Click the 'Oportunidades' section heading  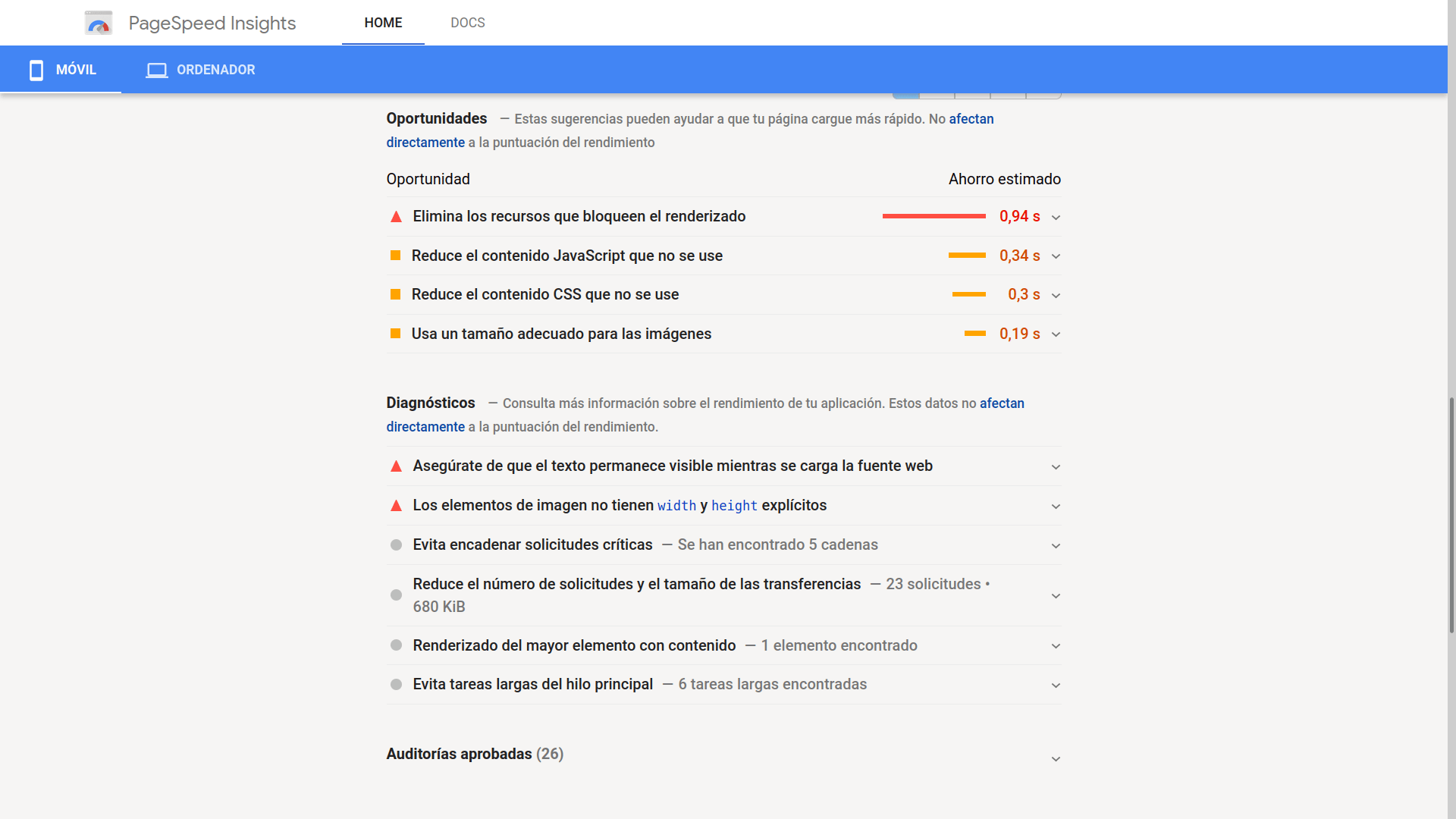[437, 118]
